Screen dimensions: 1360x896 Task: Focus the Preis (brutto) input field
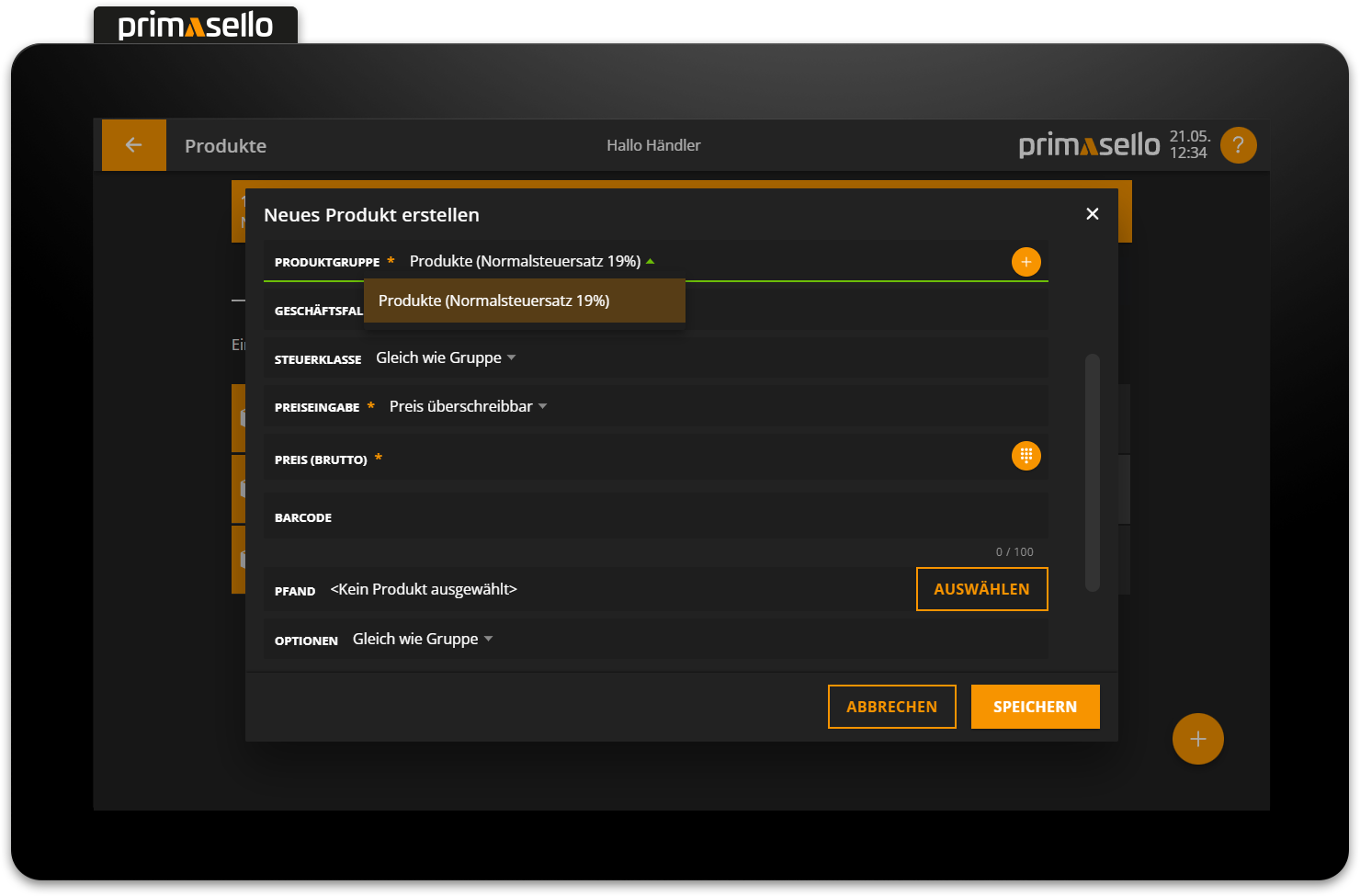point(689,458)
